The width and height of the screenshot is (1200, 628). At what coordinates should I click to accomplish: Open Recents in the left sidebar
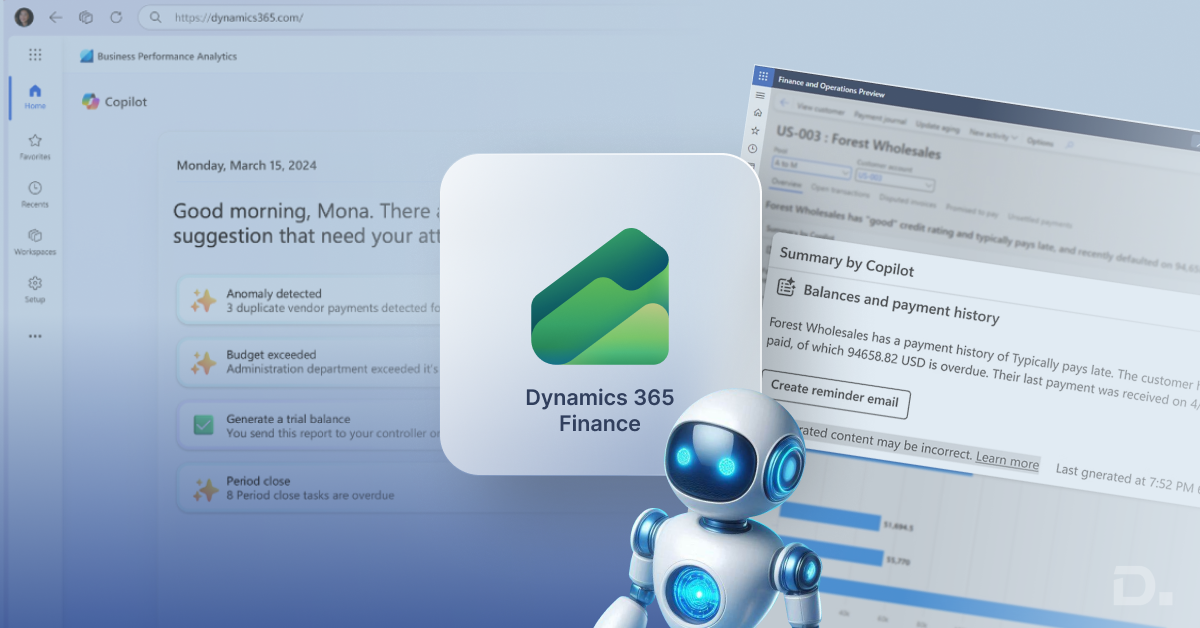click(x=35, y=194)
